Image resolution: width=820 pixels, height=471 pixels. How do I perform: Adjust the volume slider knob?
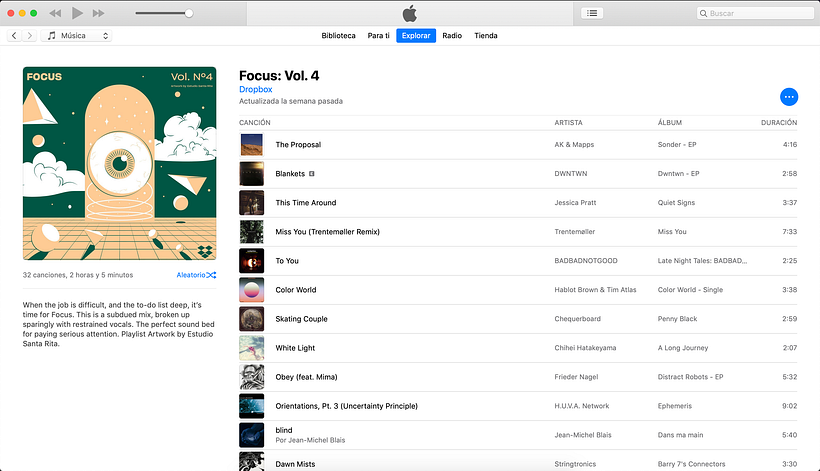pos(189,13)
